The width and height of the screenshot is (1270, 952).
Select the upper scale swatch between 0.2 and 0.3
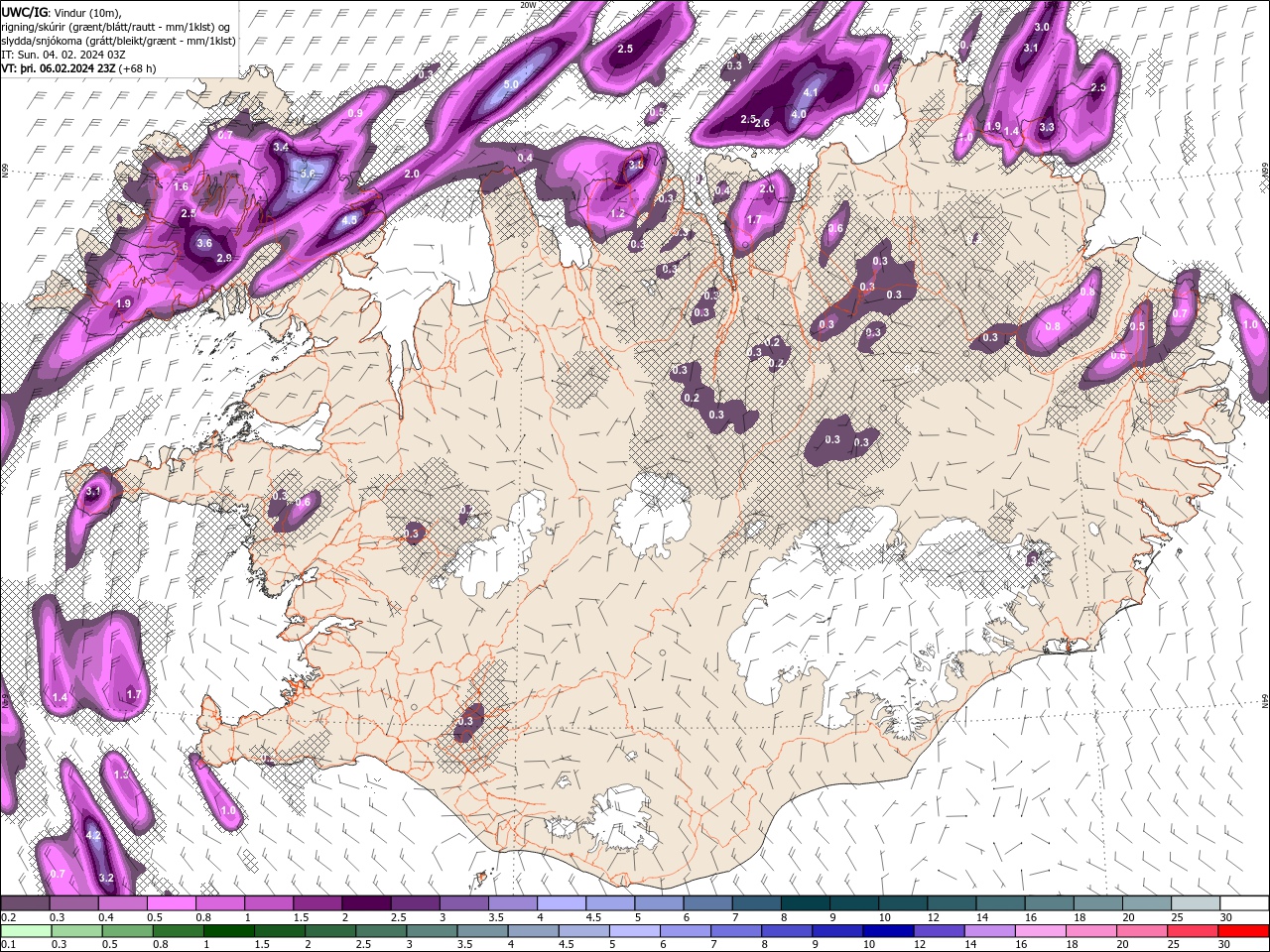[26, 903]
